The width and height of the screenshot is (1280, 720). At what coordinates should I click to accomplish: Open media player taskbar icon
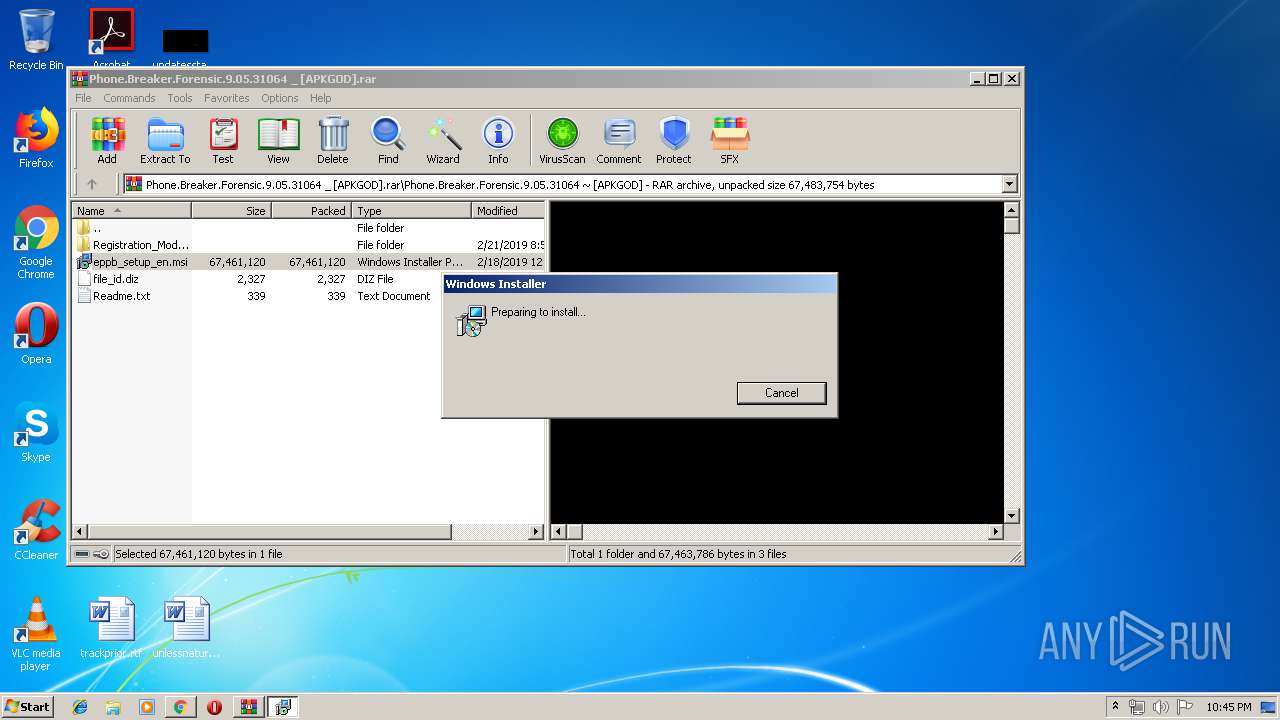[147, 707]
